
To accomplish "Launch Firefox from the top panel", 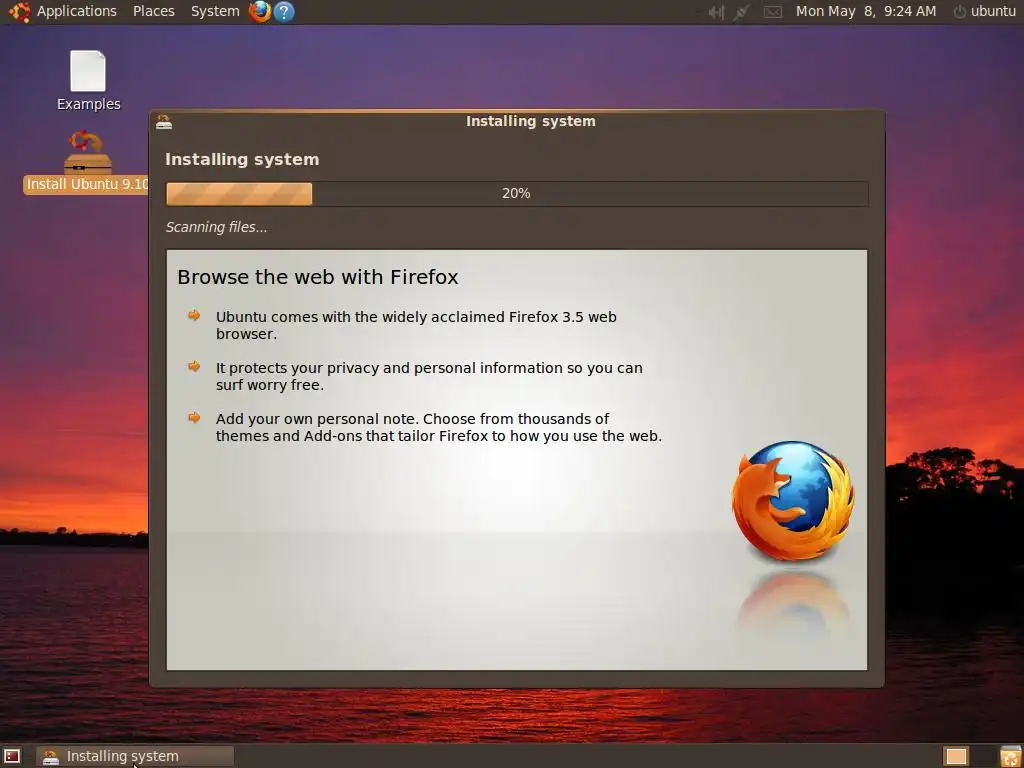I will pos(260,11).
